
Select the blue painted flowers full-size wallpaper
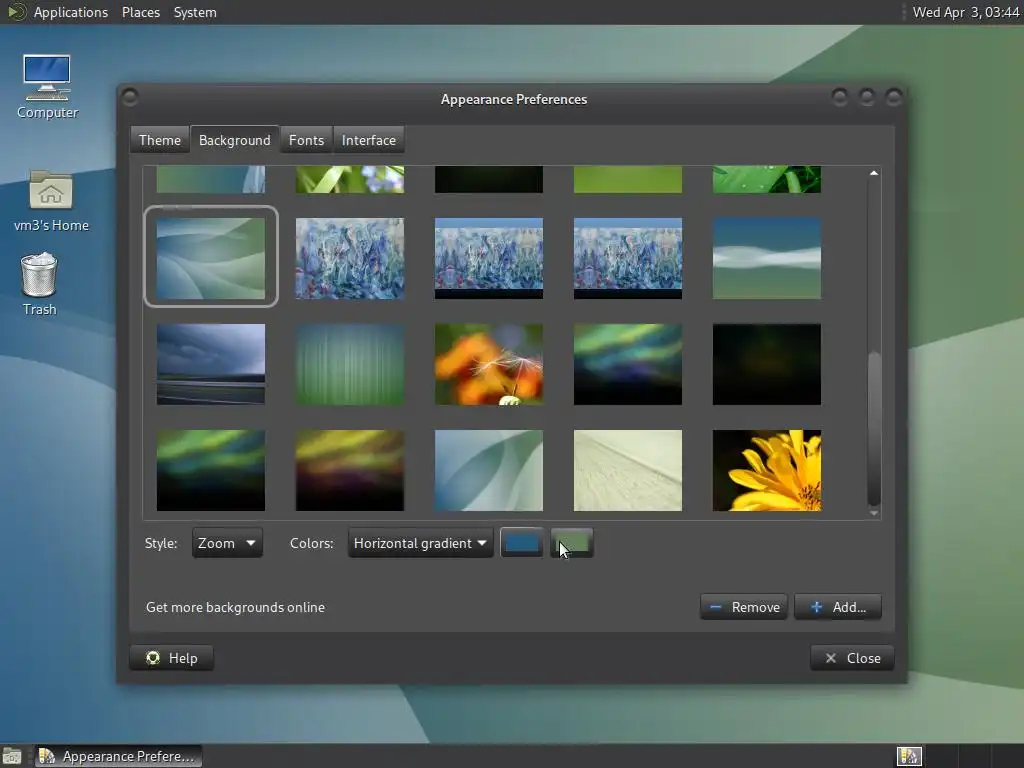pos(350,258)
